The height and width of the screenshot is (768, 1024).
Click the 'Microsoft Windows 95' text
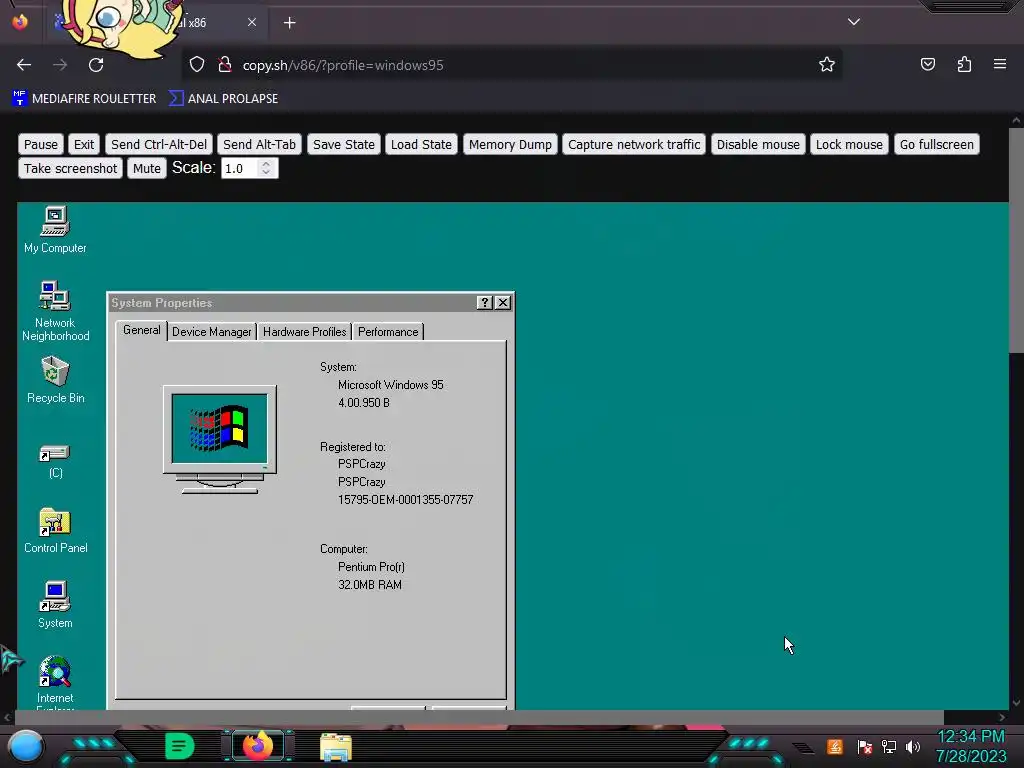(391, 385)
